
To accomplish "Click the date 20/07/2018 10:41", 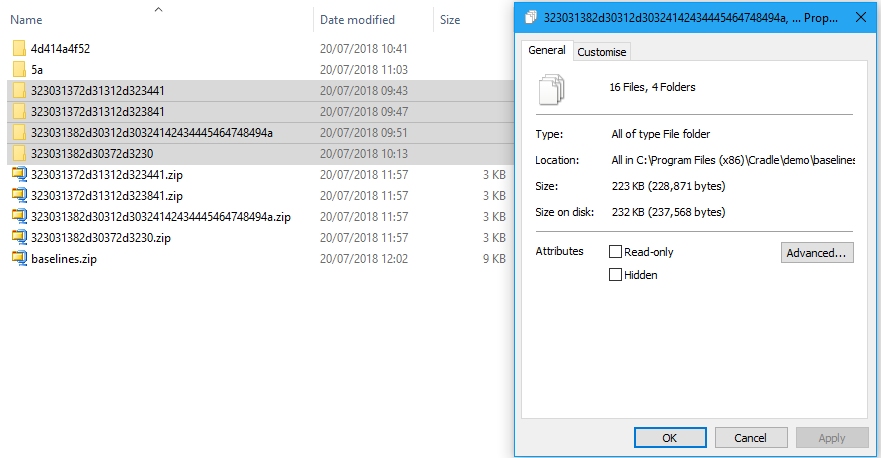I will [x=364, y=48].
